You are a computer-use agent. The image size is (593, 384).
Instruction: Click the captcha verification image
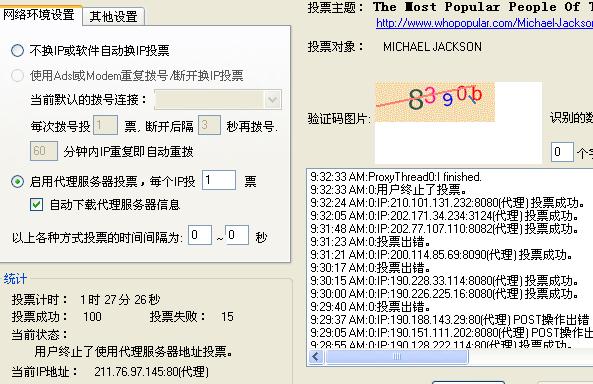pos(435,102)
